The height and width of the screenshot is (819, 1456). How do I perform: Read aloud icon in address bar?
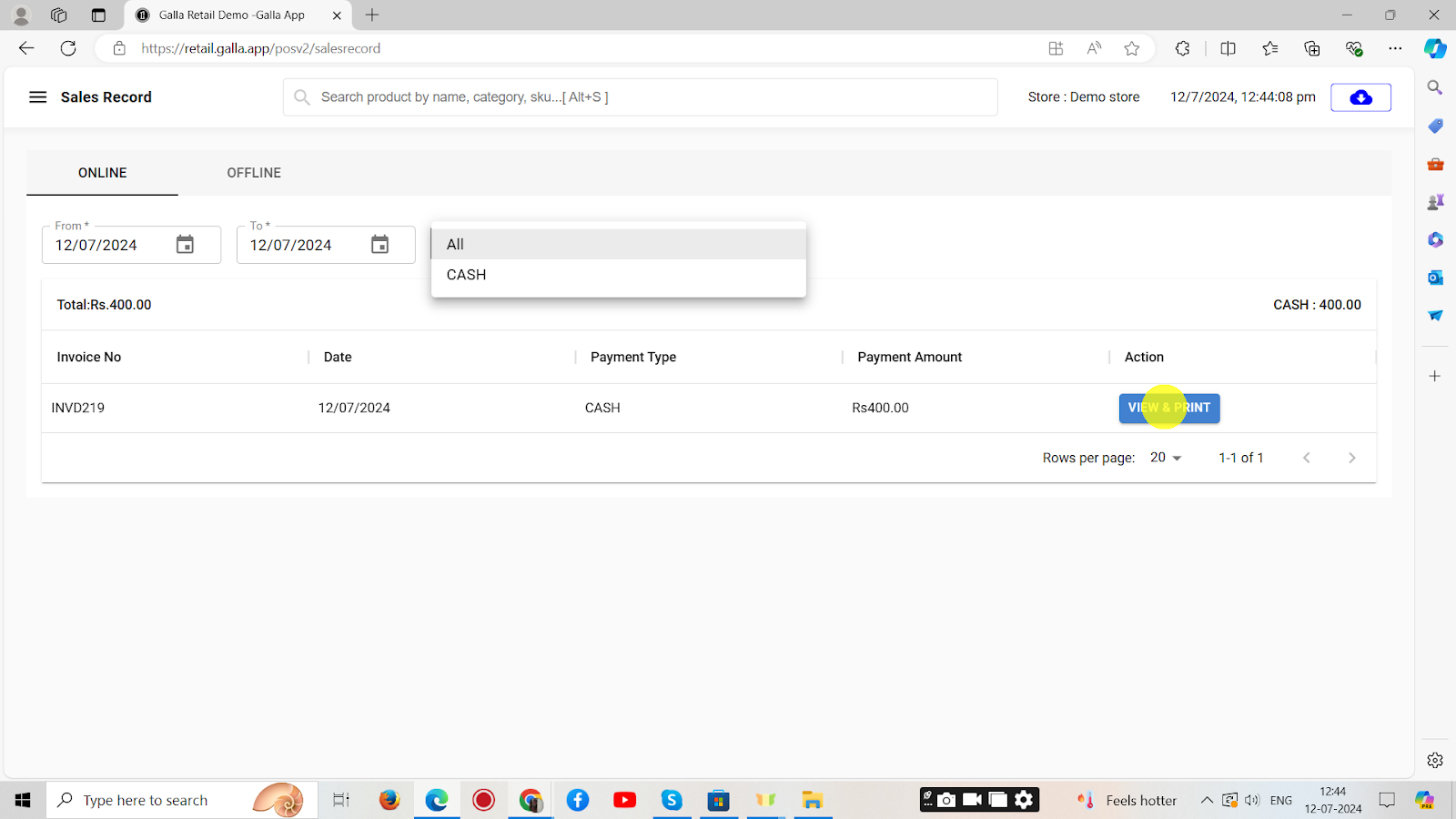pos(1094,48)
